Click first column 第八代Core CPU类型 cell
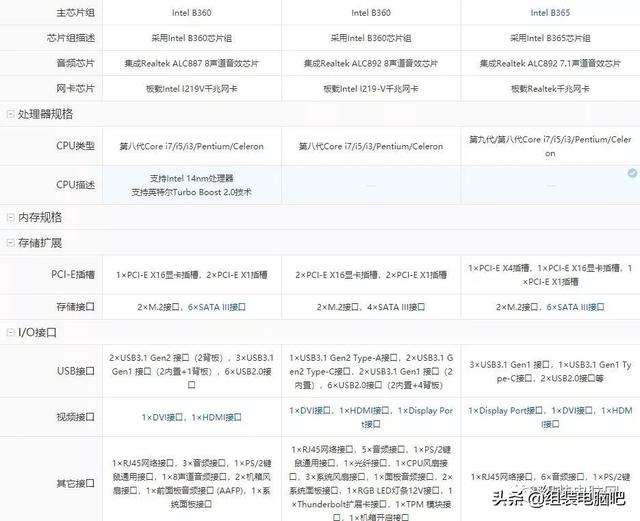640x521 pixels. [192, 147]
